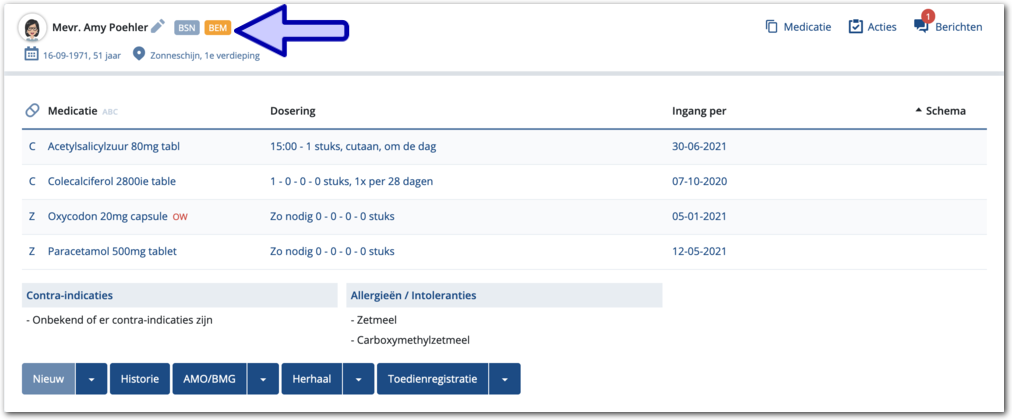Click the calendar birthdate icon
Screen dimensions: 1012x420
click(x=32, y=55)
